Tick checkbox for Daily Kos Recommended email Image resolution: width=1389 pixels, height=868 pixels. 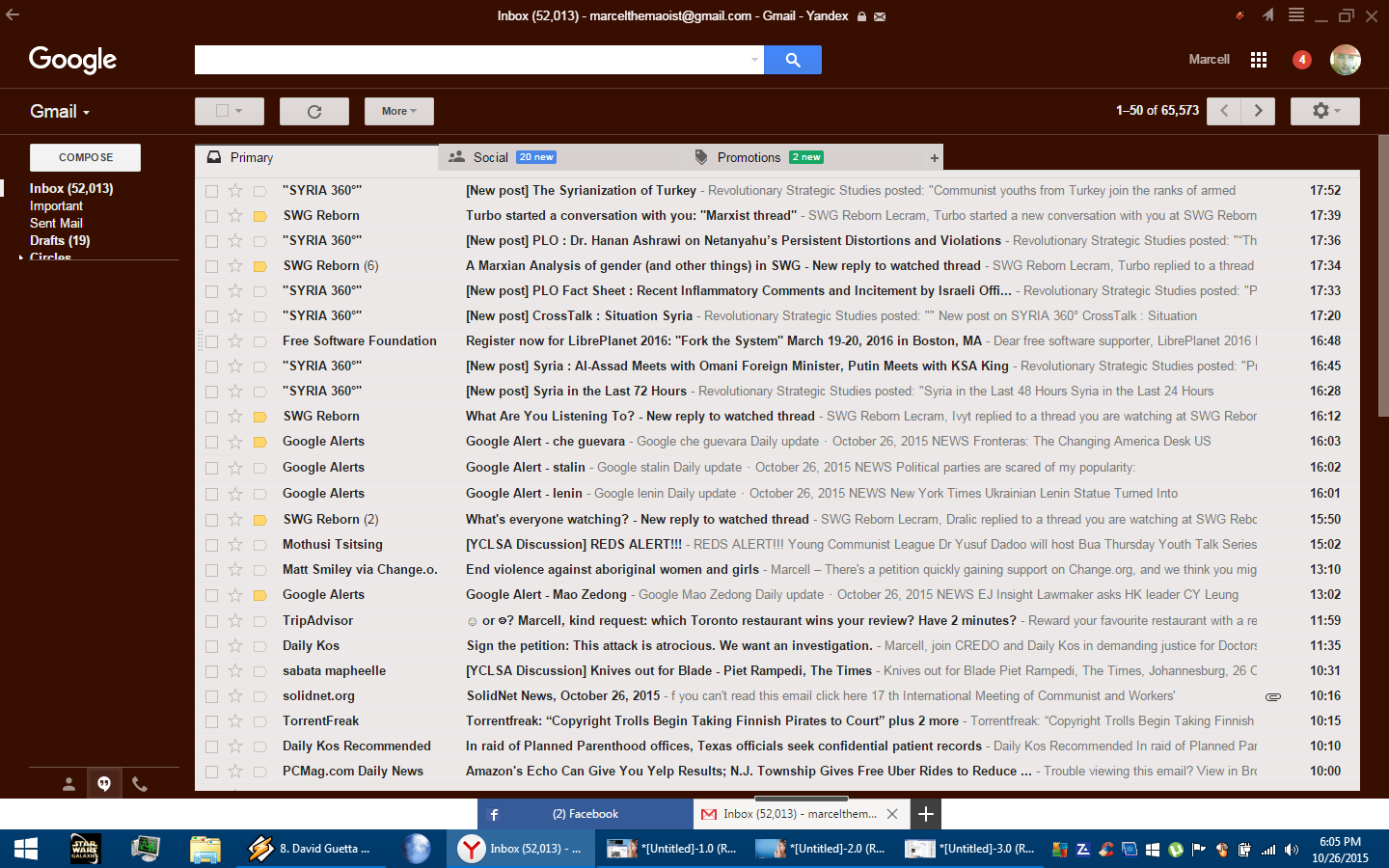click(x=211, y=746)
